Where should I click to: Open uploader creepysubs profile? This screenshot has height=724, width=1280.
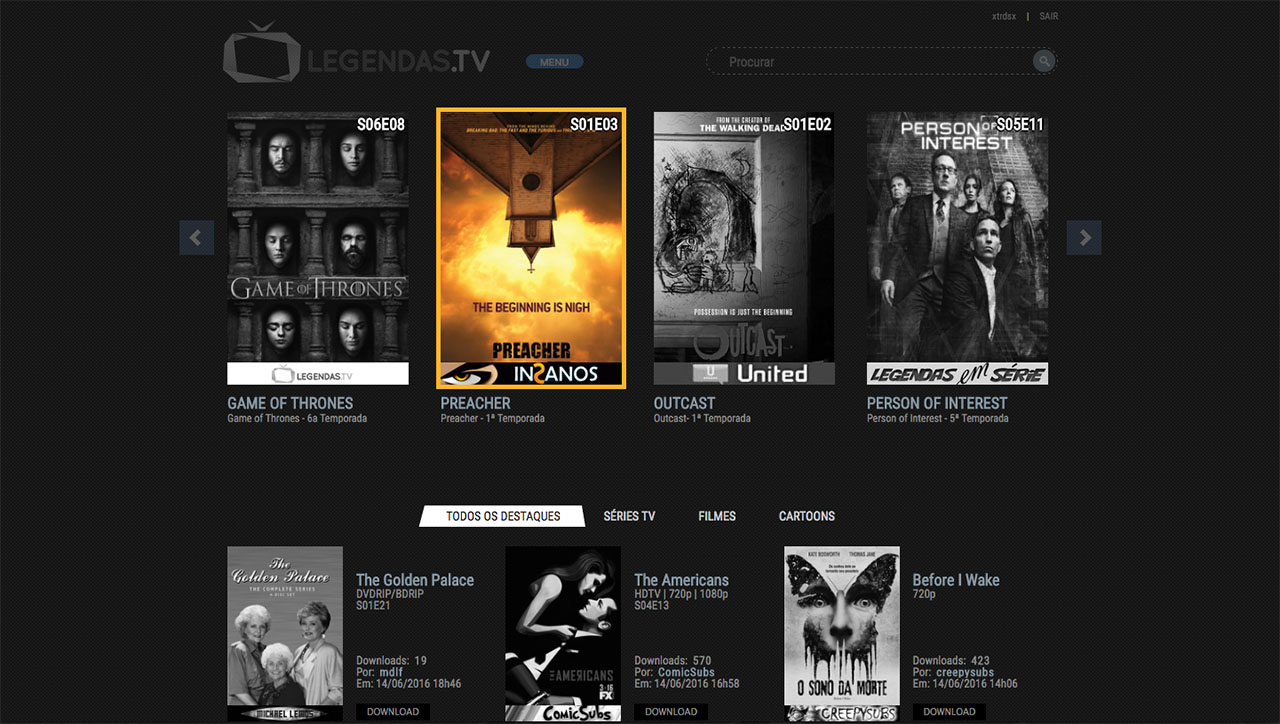(x=967, y=672)
